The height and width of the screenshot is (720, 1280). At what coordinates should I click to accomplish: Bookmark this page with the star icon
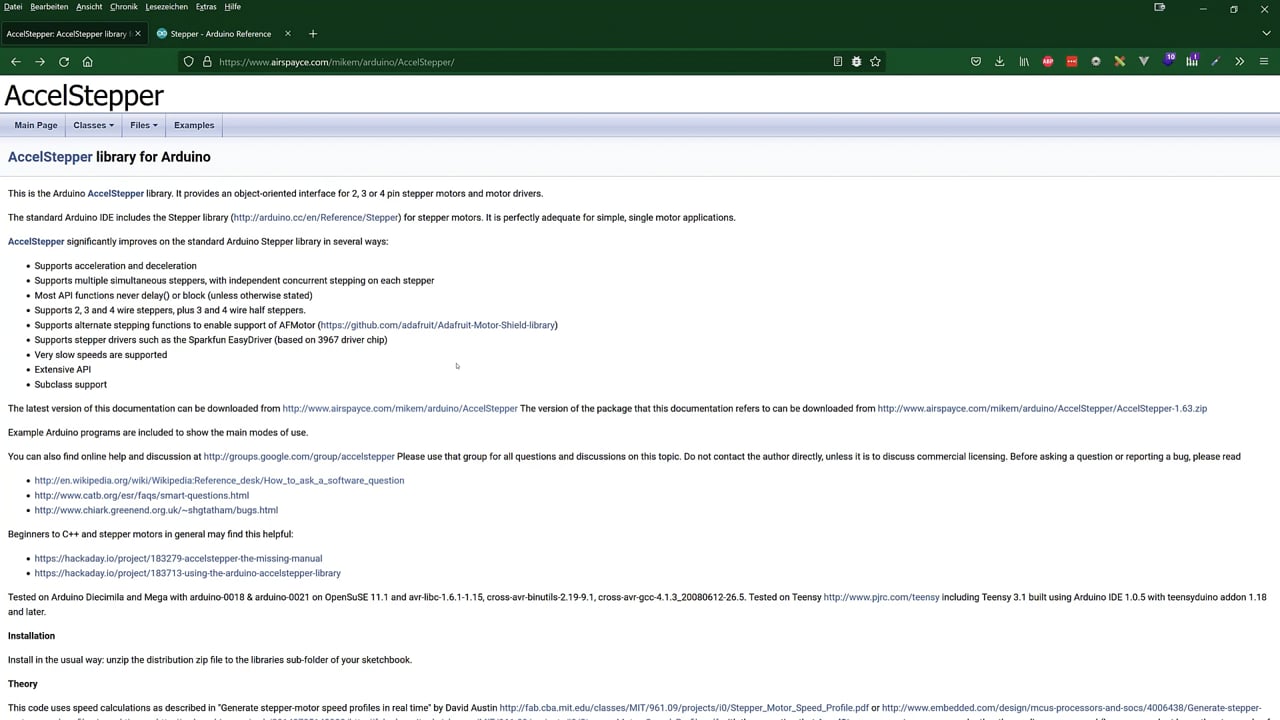876,62
